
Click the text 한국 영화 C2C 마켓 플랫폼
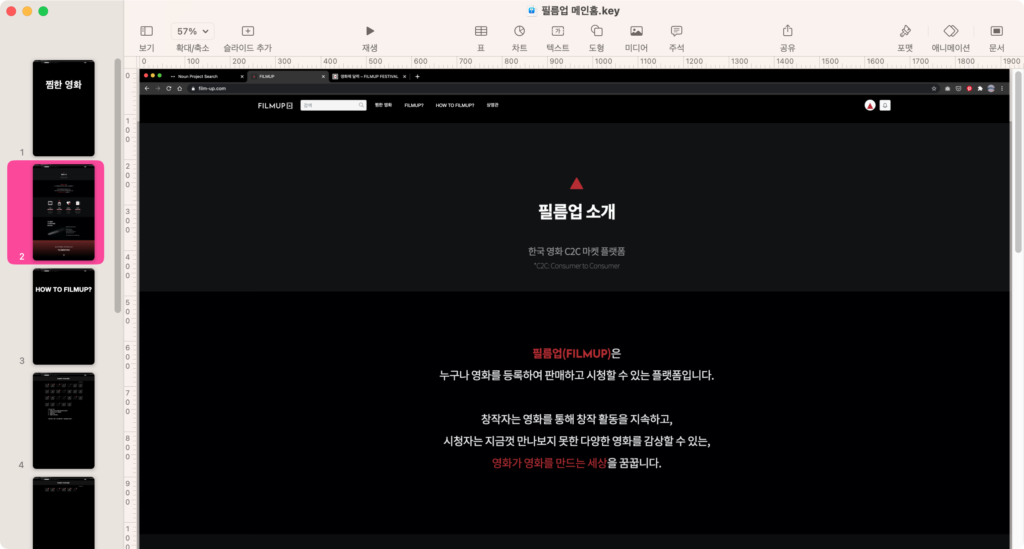click(577, 251)
